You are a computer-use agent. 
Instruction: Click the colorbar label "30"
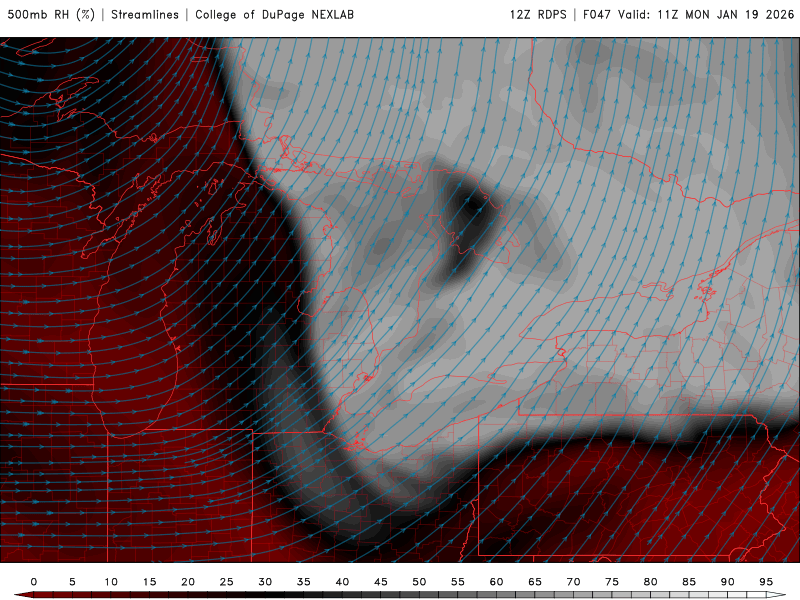pyautogui.click(x=265, y=582)
